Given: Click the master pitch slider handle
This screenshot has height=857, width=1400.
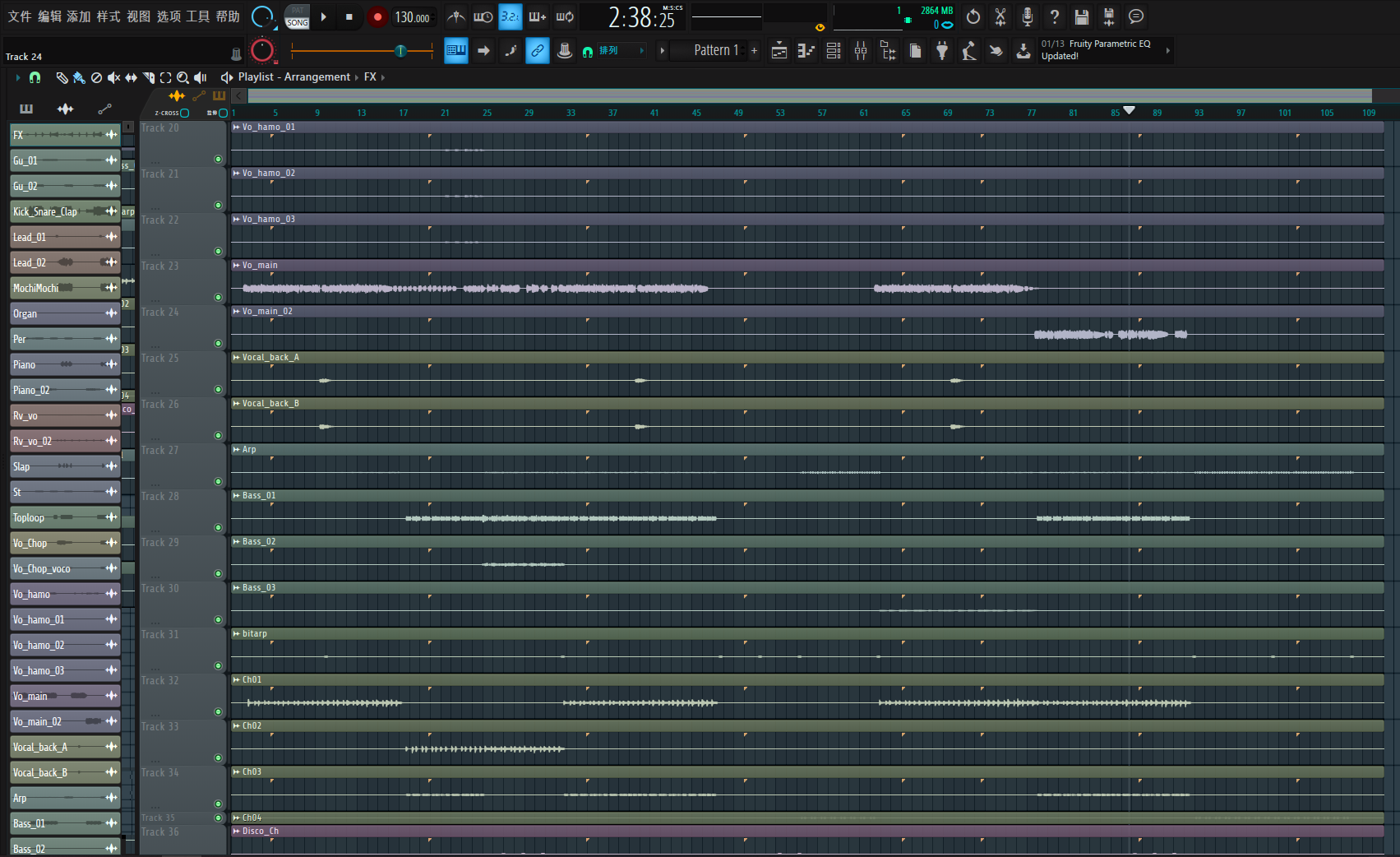Looking at the screenshot, I should click(401, 51).
